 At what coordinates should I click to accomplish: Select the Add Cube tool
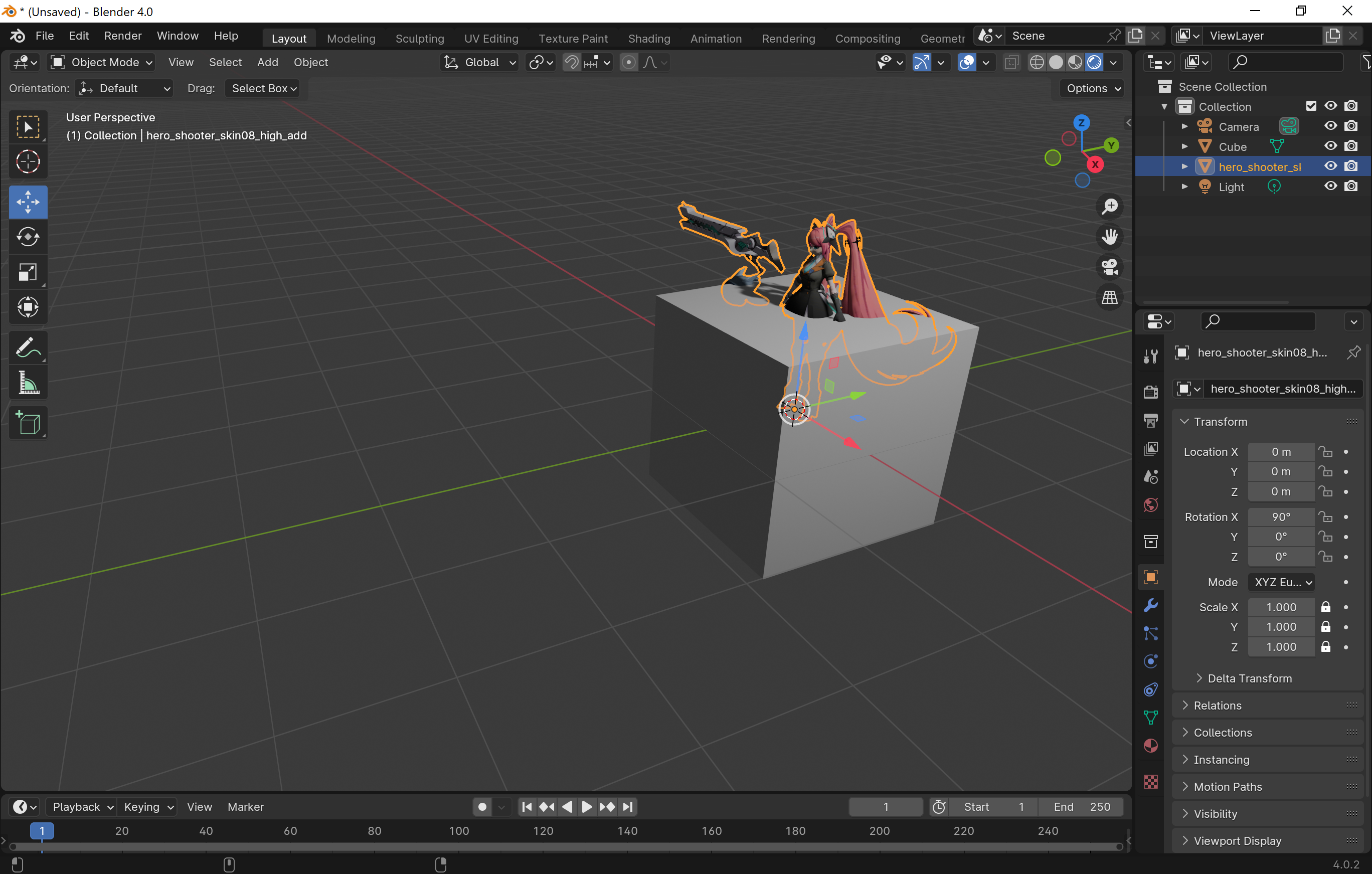28,423
